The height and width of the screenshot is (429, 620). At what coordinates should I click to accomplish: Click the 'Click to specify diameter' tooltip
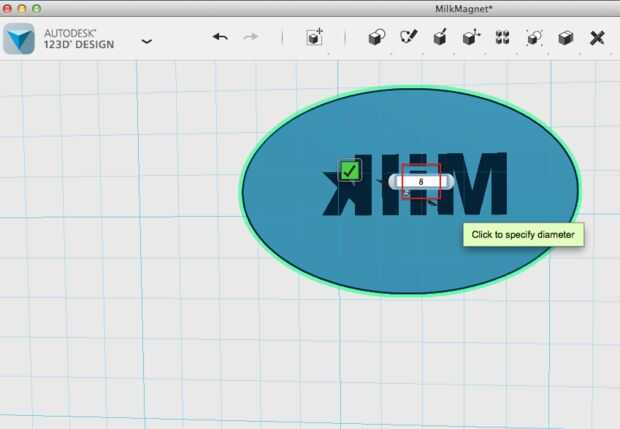click(x=523, y=235)
